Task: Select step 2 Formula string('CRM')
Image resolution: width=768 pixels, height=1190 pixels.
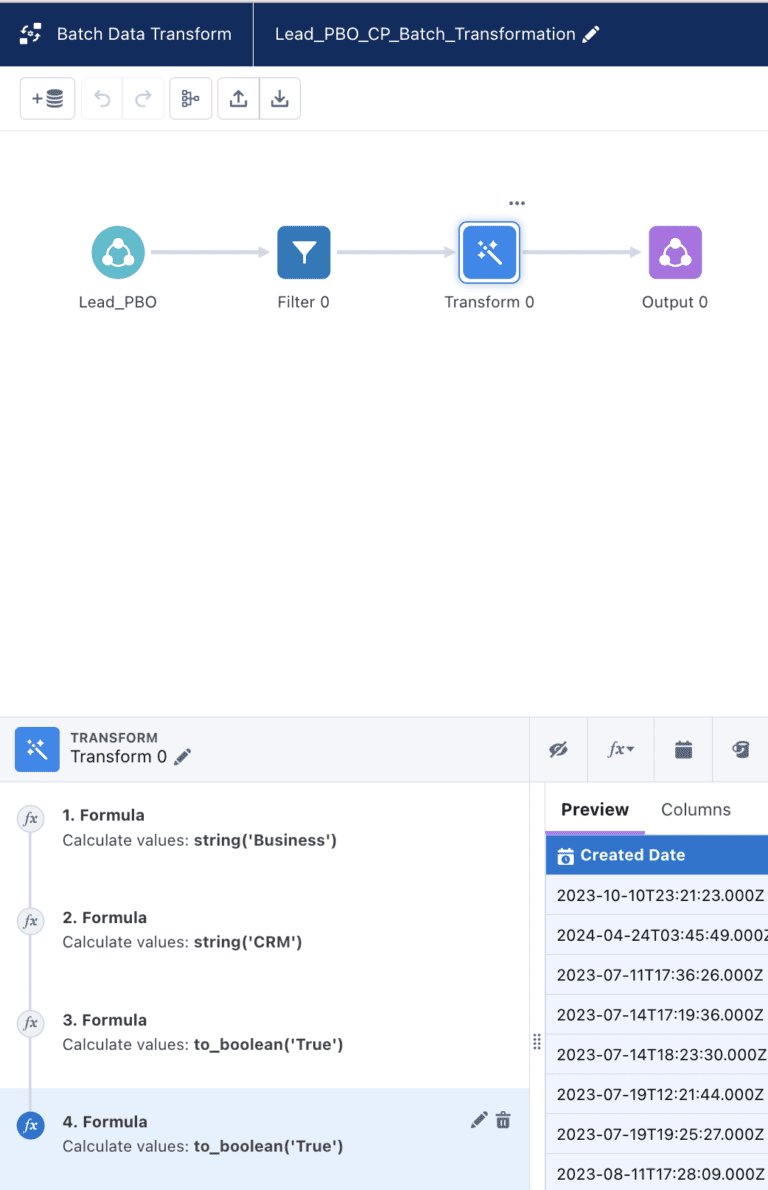Action: tap(264, 930)
